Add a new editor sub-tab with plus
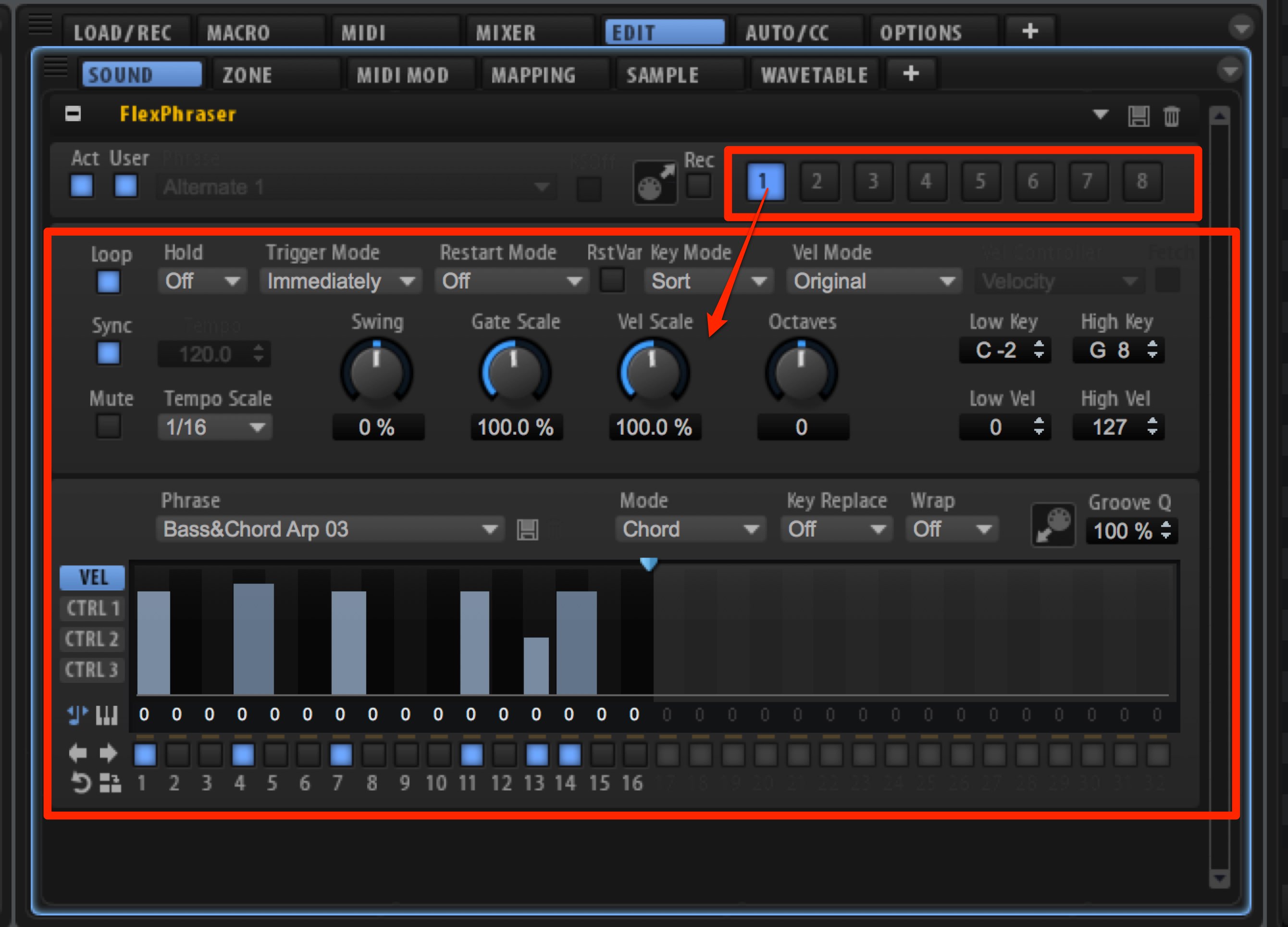 [911, 73]
